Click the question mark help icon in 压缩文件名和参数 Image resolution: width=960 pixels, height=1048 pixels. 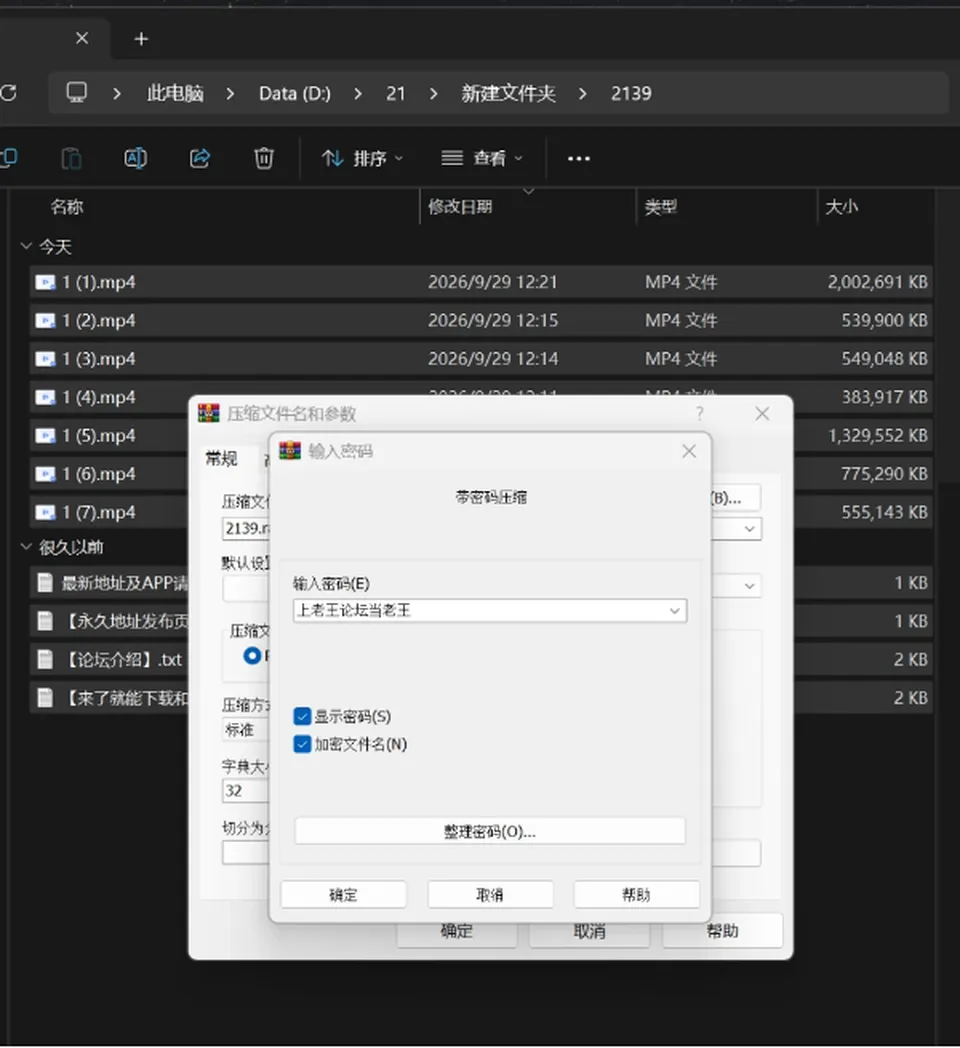(x=699, y=414)
